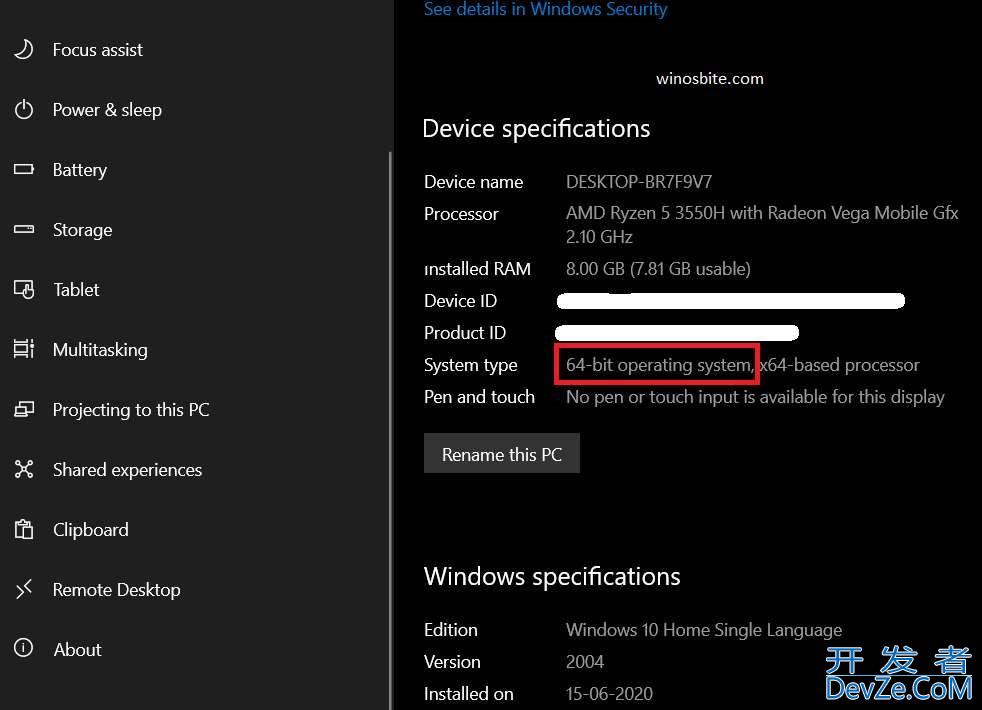
Task: Click the System type label
Action: click(470, 364)
